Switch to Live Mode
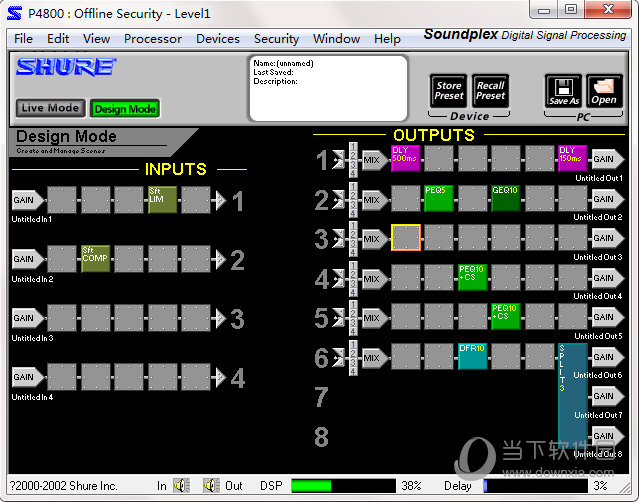 pyautogui.click(x=51, y=108)
